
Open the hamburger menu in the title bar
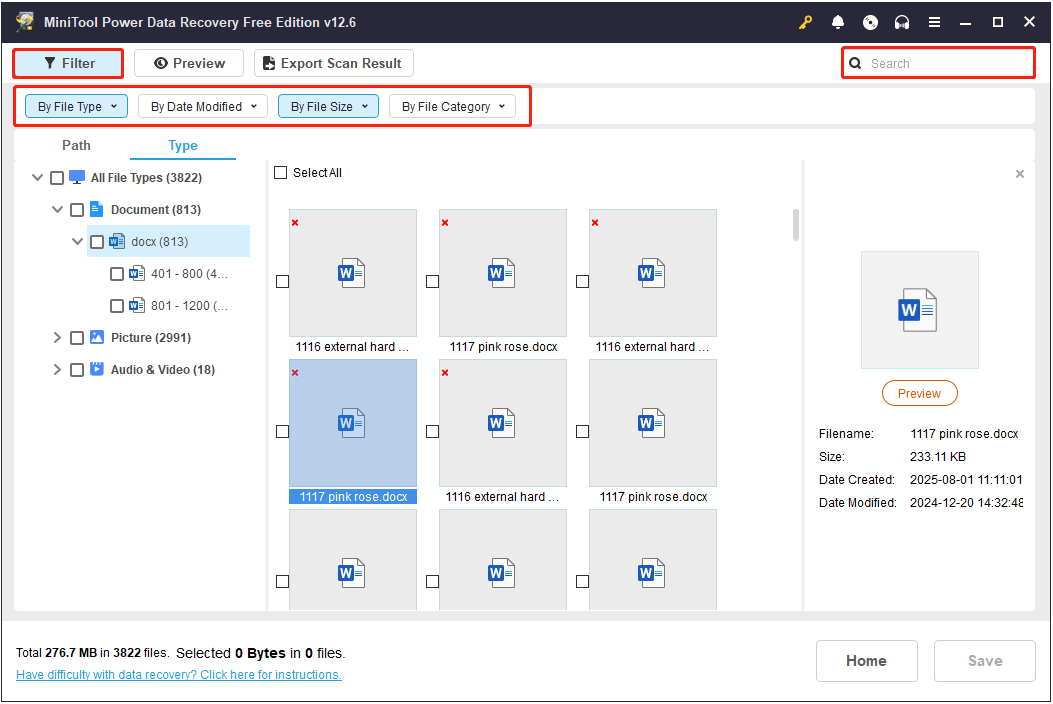tap(934, 21)
